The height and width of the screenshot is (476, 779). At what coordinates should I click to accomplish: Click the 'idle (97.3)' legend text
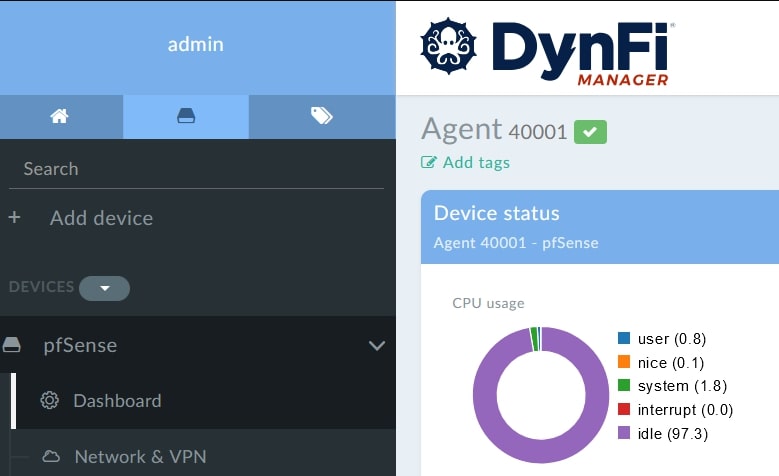point(673,434)
